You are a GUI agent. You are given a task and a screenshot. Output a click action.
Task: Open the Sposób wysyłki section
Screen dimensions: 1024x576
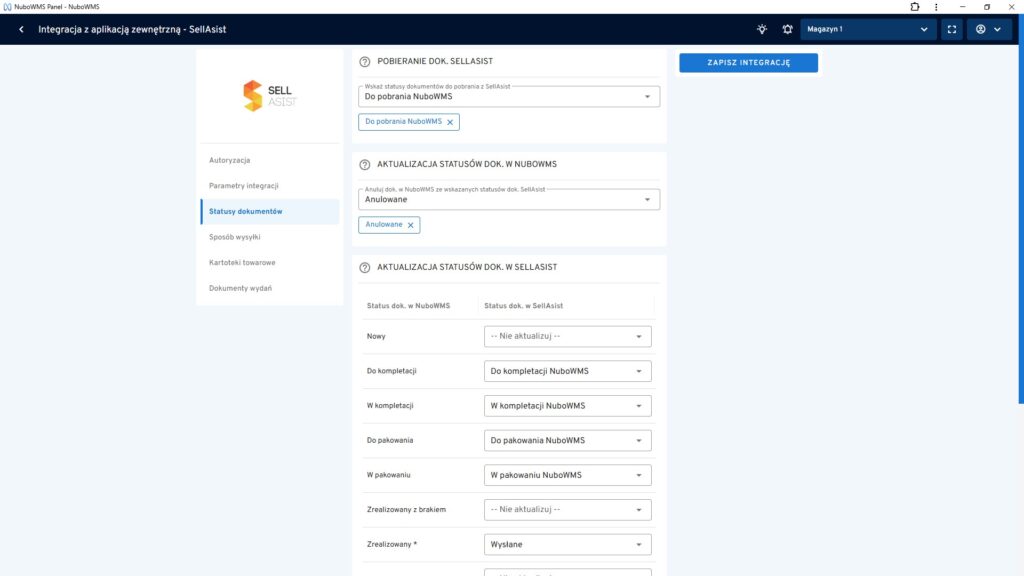coord(235,237)
